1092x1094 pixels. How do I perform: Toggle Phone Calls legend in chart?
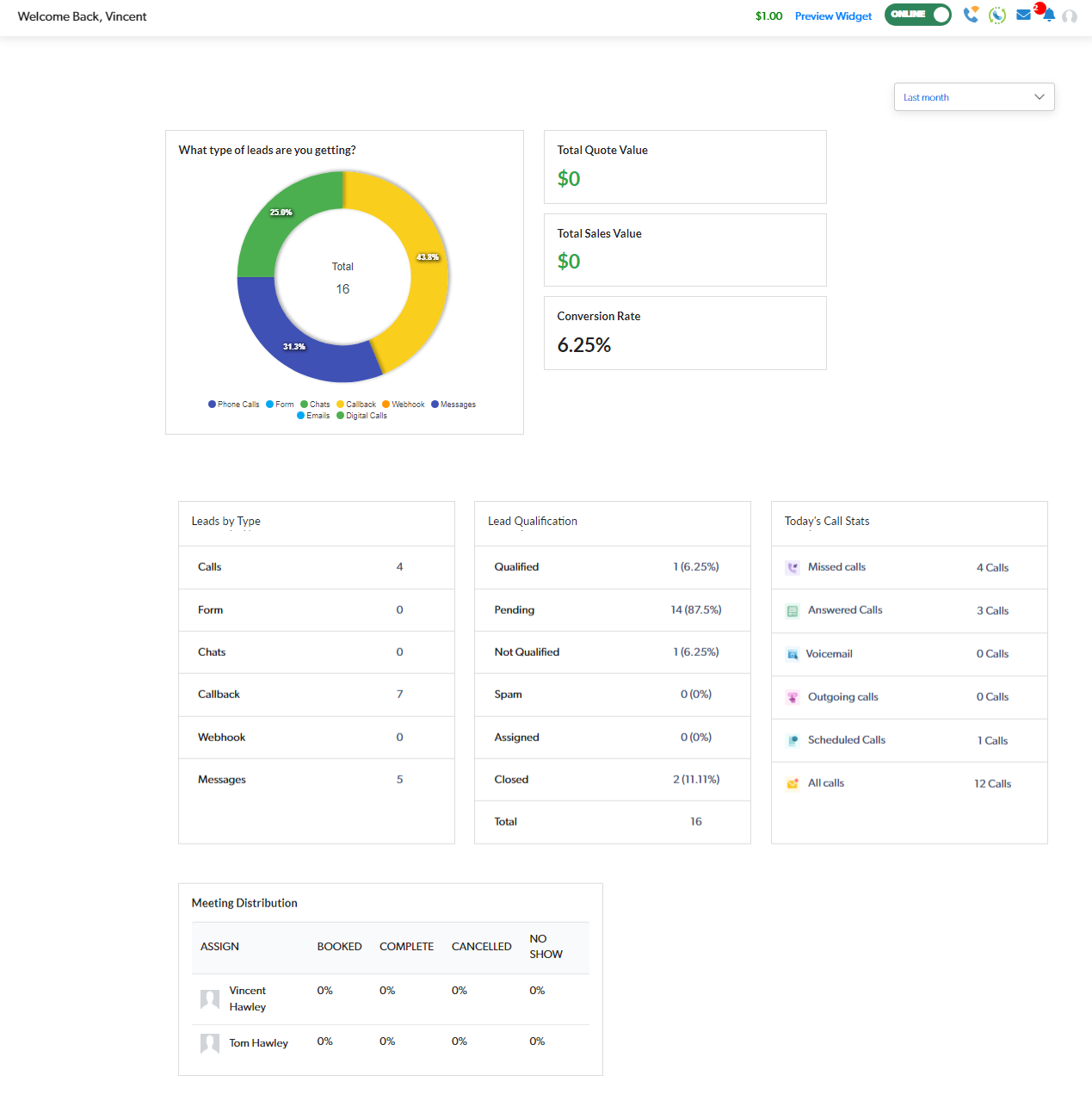[x=233, y=405]
